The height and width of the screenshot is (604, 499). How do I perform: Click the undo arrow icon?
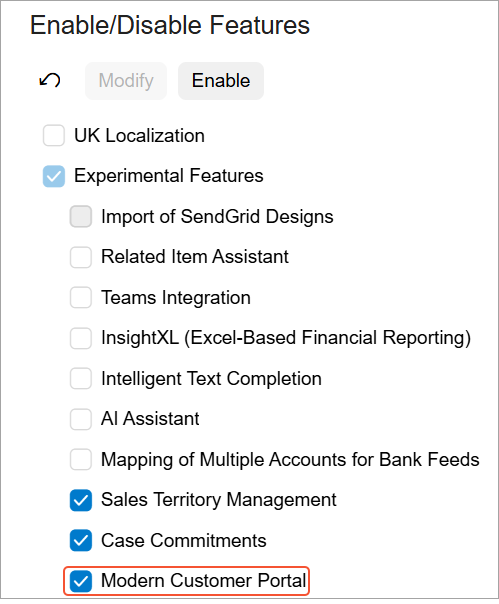50,81
